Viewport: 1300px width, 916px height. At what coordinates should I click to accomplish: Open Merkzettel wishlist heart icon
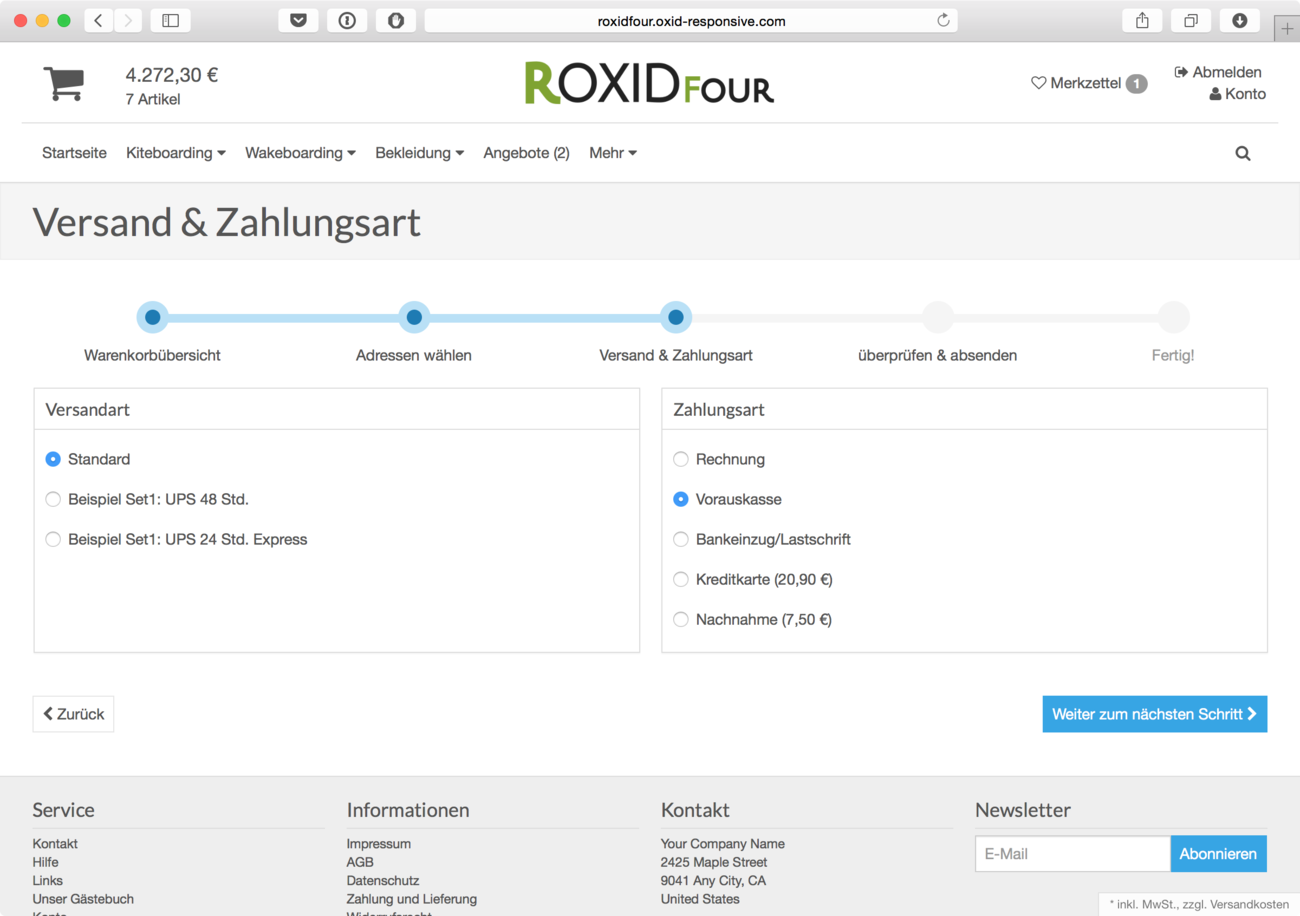point(1038,83)
